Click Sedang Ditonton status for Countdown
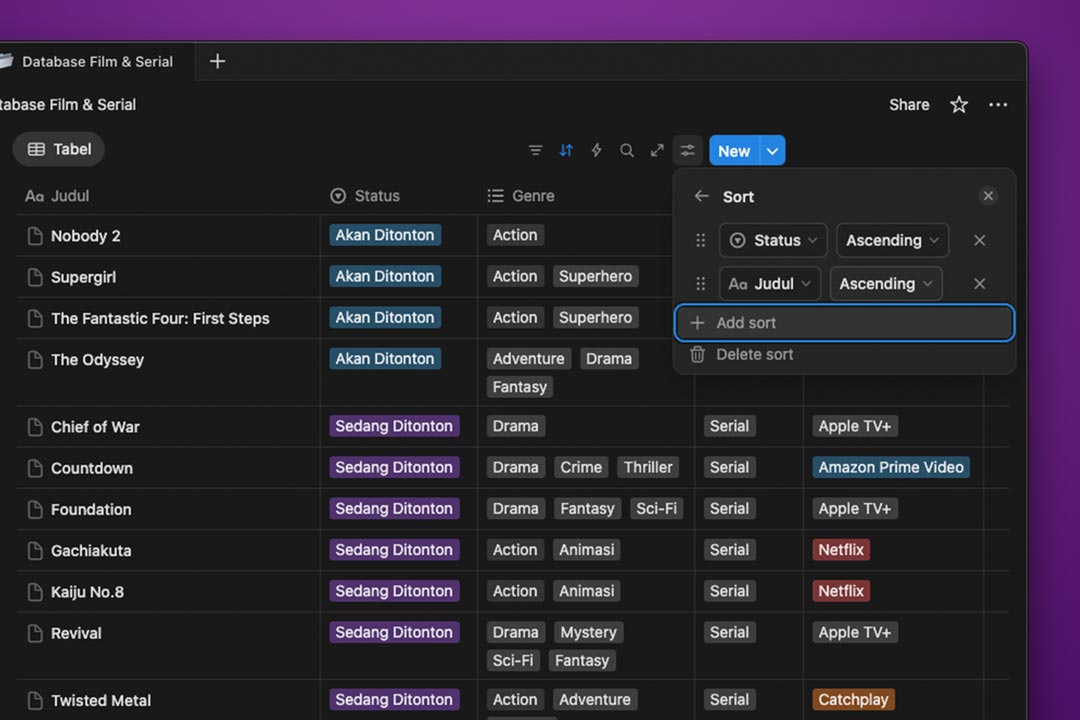 coord(394,468)
